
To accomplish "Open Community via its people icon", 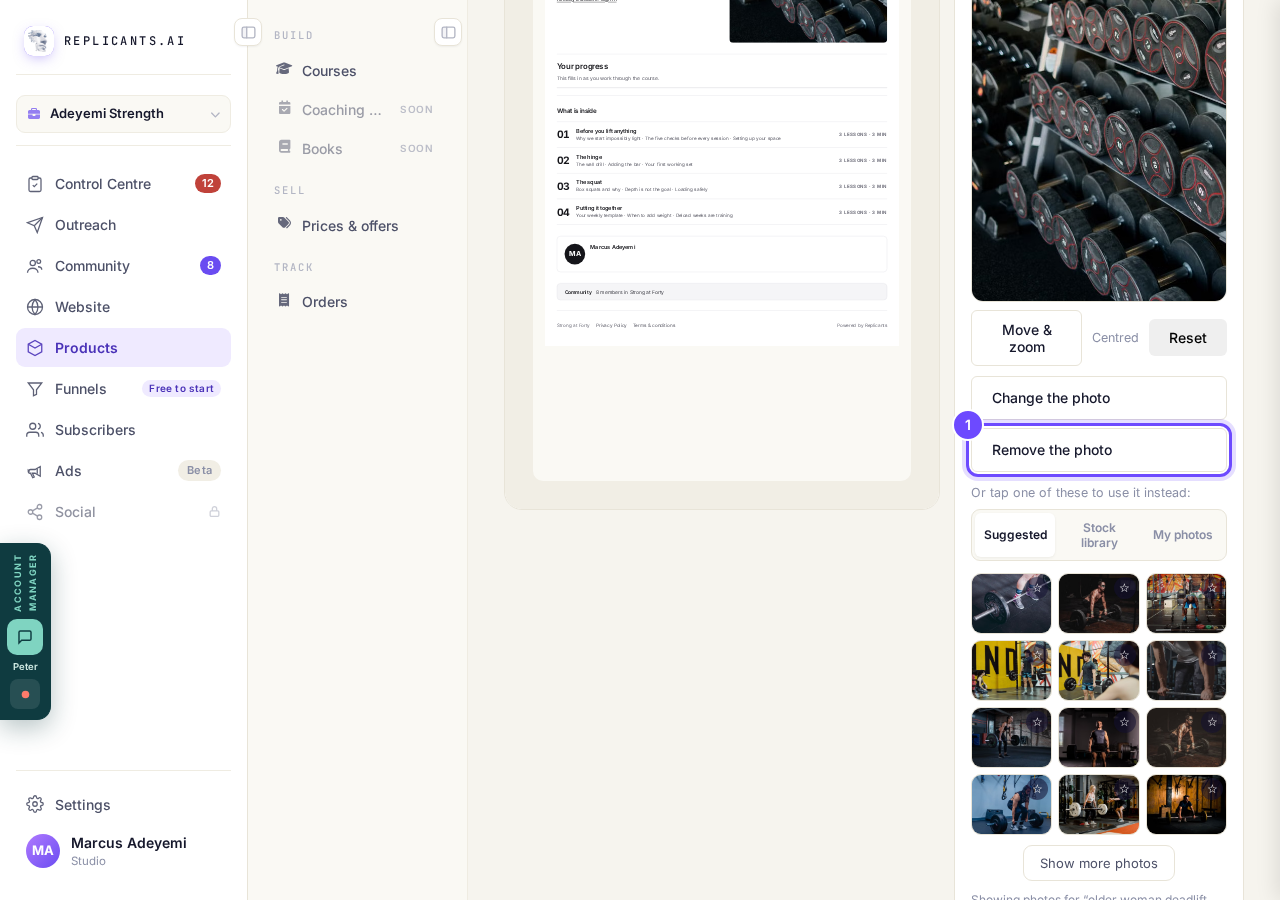I will tap(35, 266).
